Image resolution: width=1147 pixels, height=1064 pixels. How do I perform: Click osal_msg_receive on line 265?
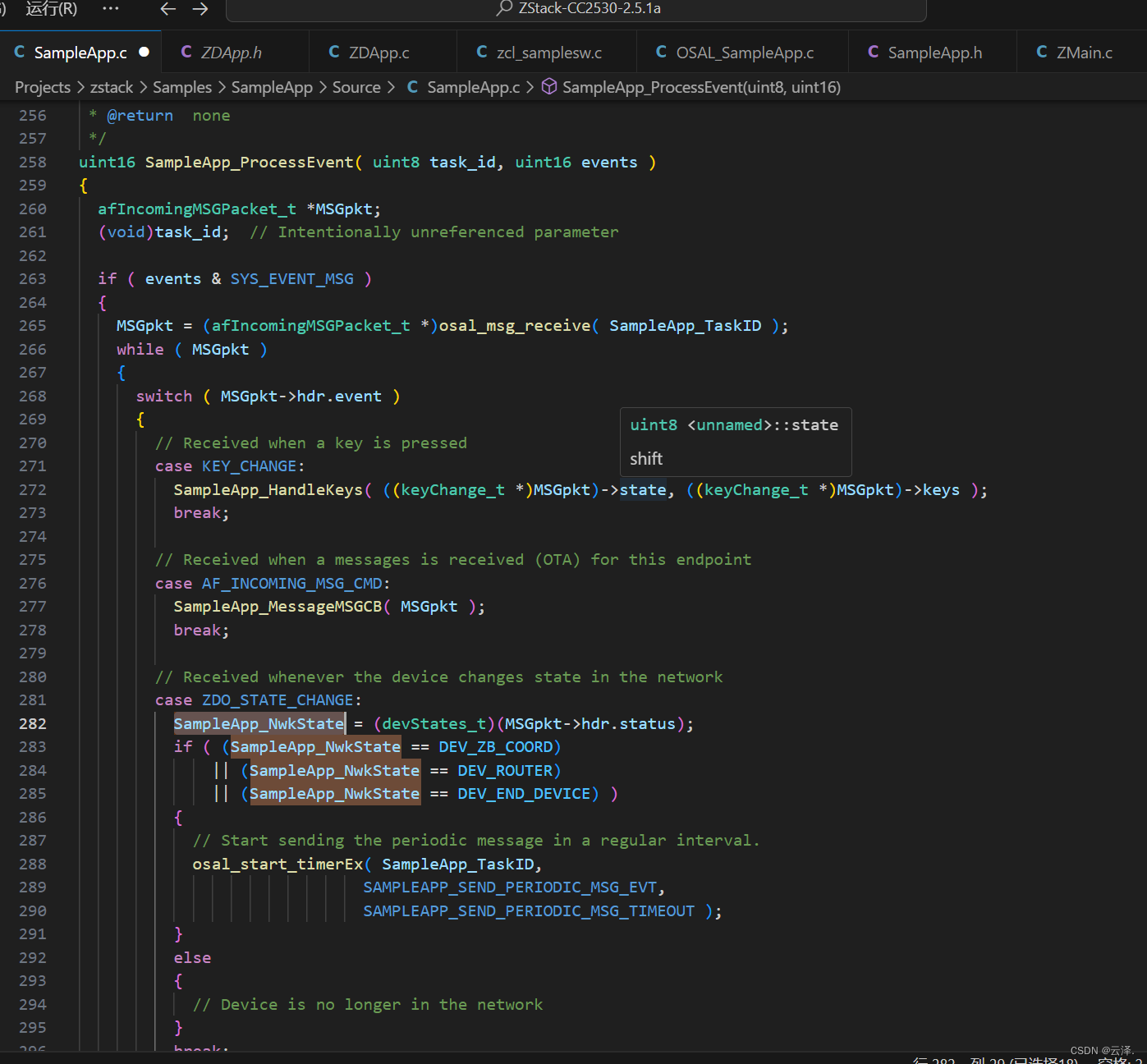514,325
